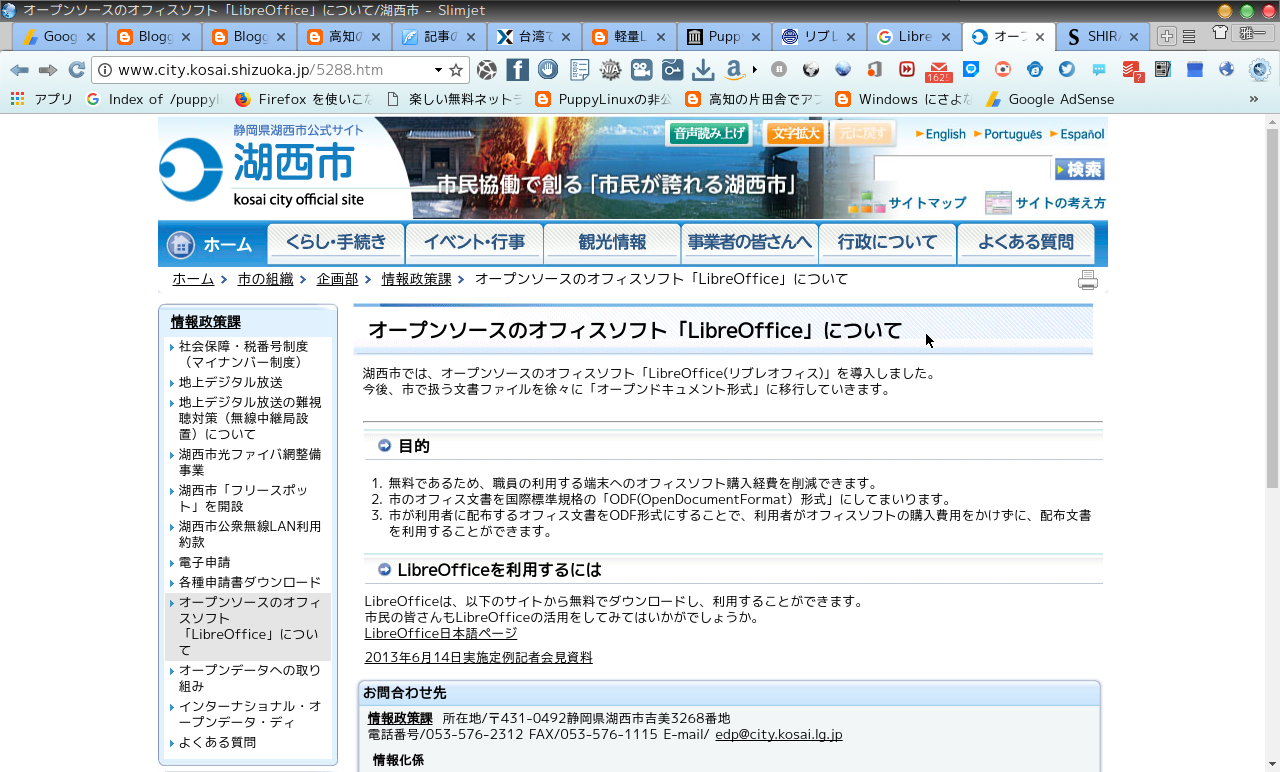Click 市の組織 in the breadcrumb

(x=265, y=279)
